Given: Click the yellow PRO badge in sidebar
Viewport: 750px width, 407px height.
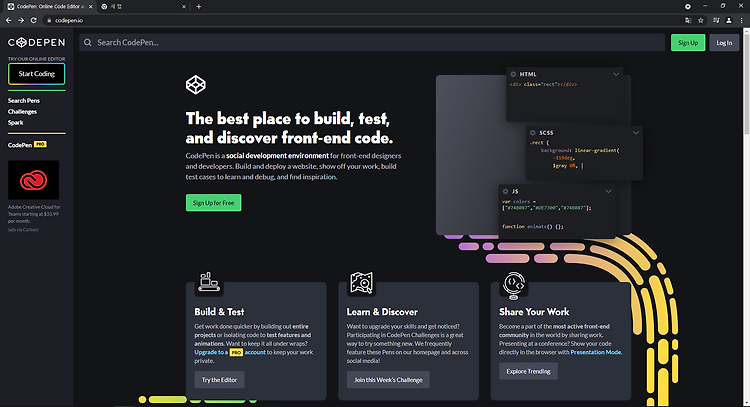Looking at the screenshot, I should pyautogui.click(x=40, y=144).
